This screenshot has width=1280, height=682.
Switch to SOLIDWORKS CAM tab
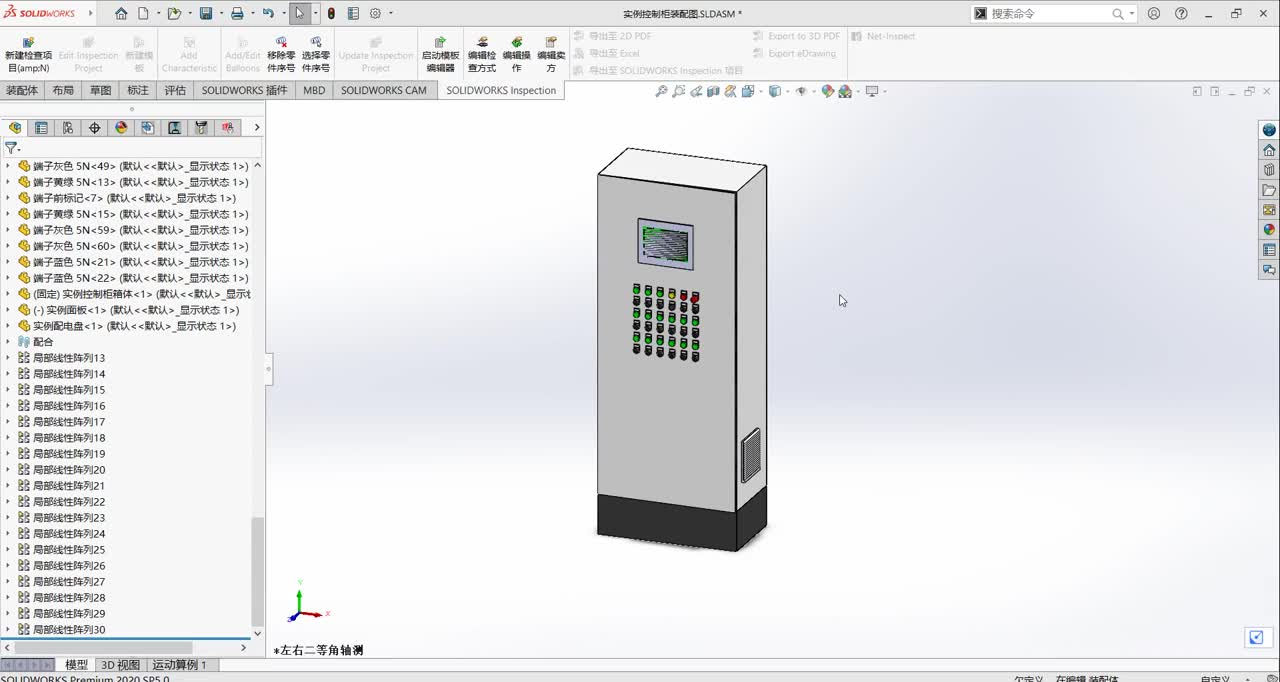pos(383,90)
